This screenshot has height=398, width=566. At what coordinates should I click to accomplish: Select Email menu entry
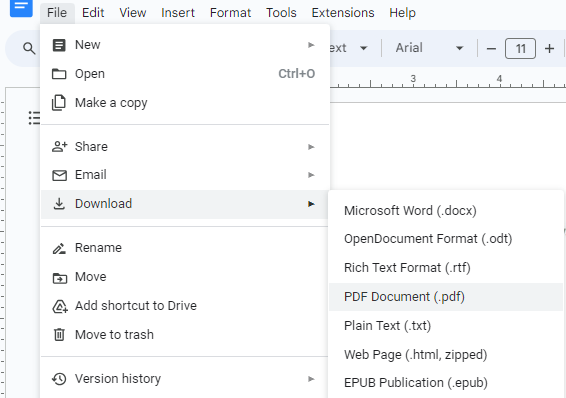coord(185,175)
